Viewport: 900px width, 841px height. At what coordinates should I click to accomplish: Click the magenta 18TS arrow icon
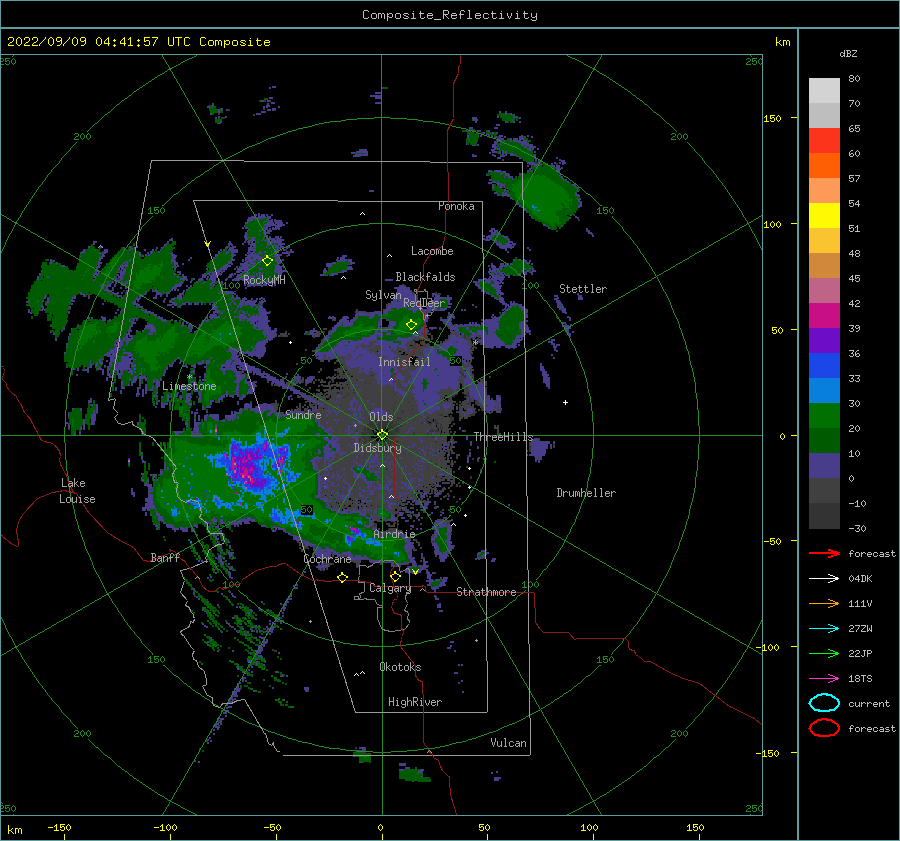824,678
